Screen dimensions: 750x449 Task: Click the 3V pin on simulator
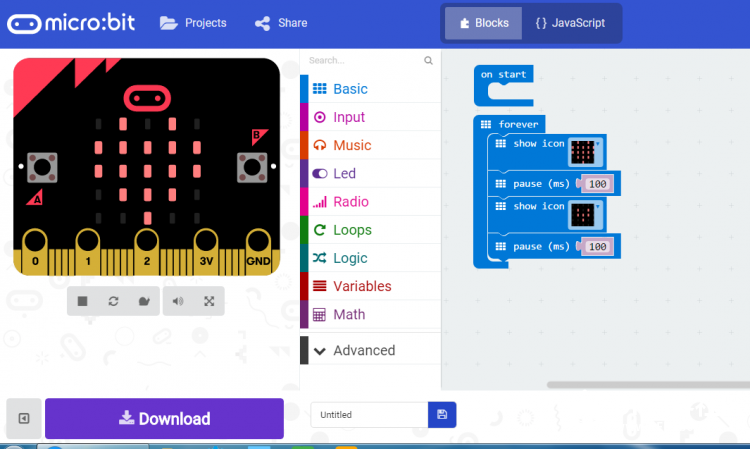coord(206,251)
